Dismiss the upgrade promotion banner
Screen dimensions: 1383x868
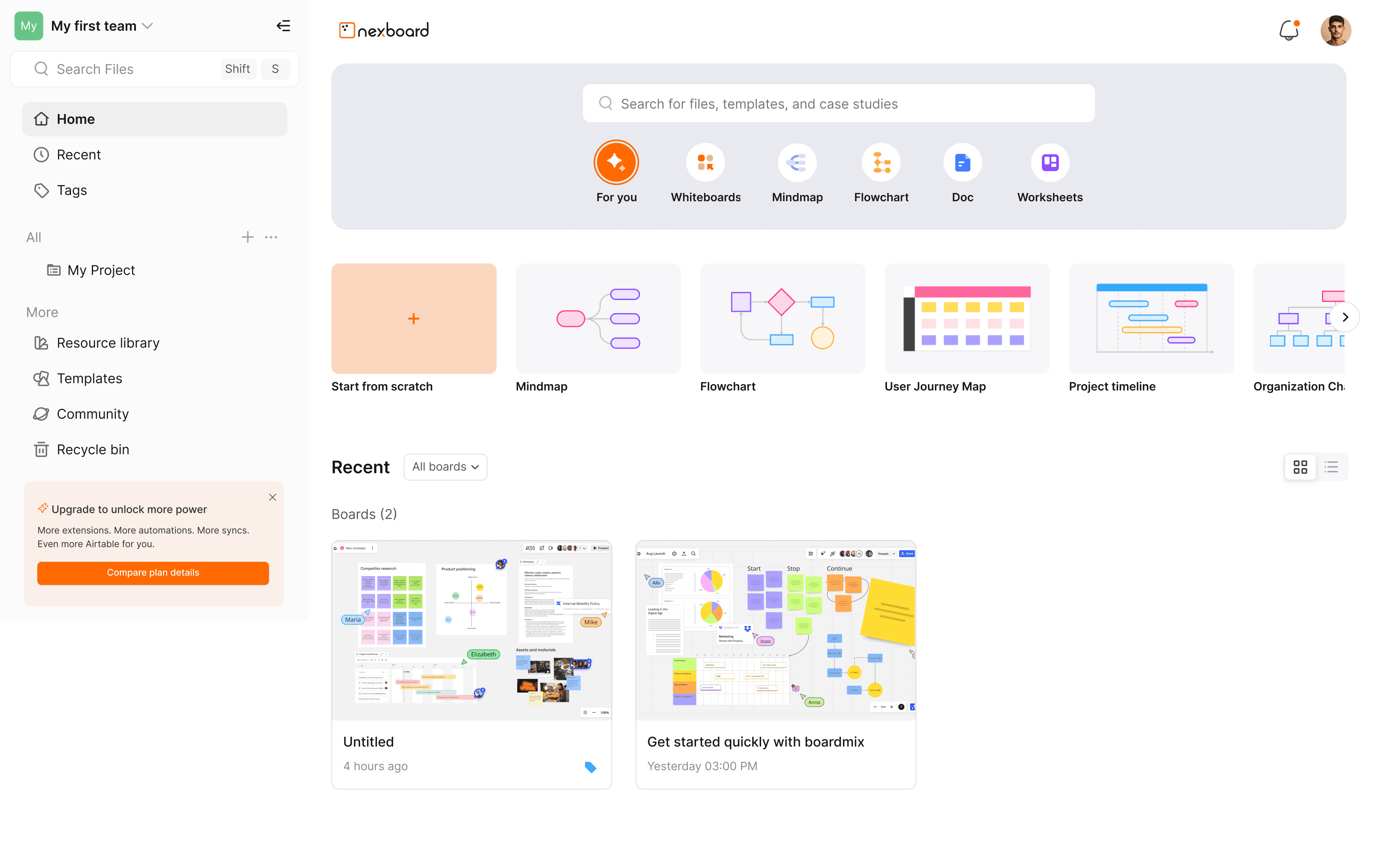pos(273,497)
